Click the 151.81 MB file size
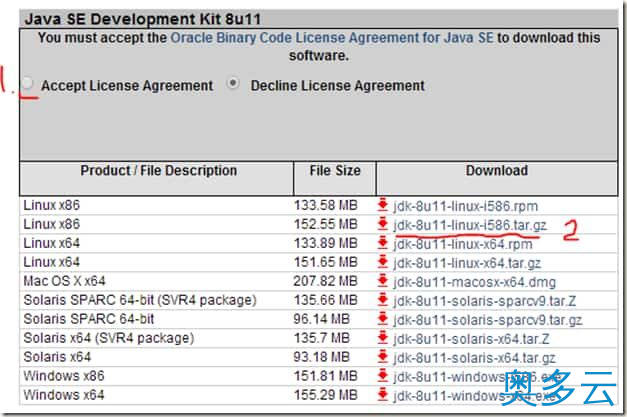Screen dimensions: 627x417 pyautogui.click(x=325, y=376)
